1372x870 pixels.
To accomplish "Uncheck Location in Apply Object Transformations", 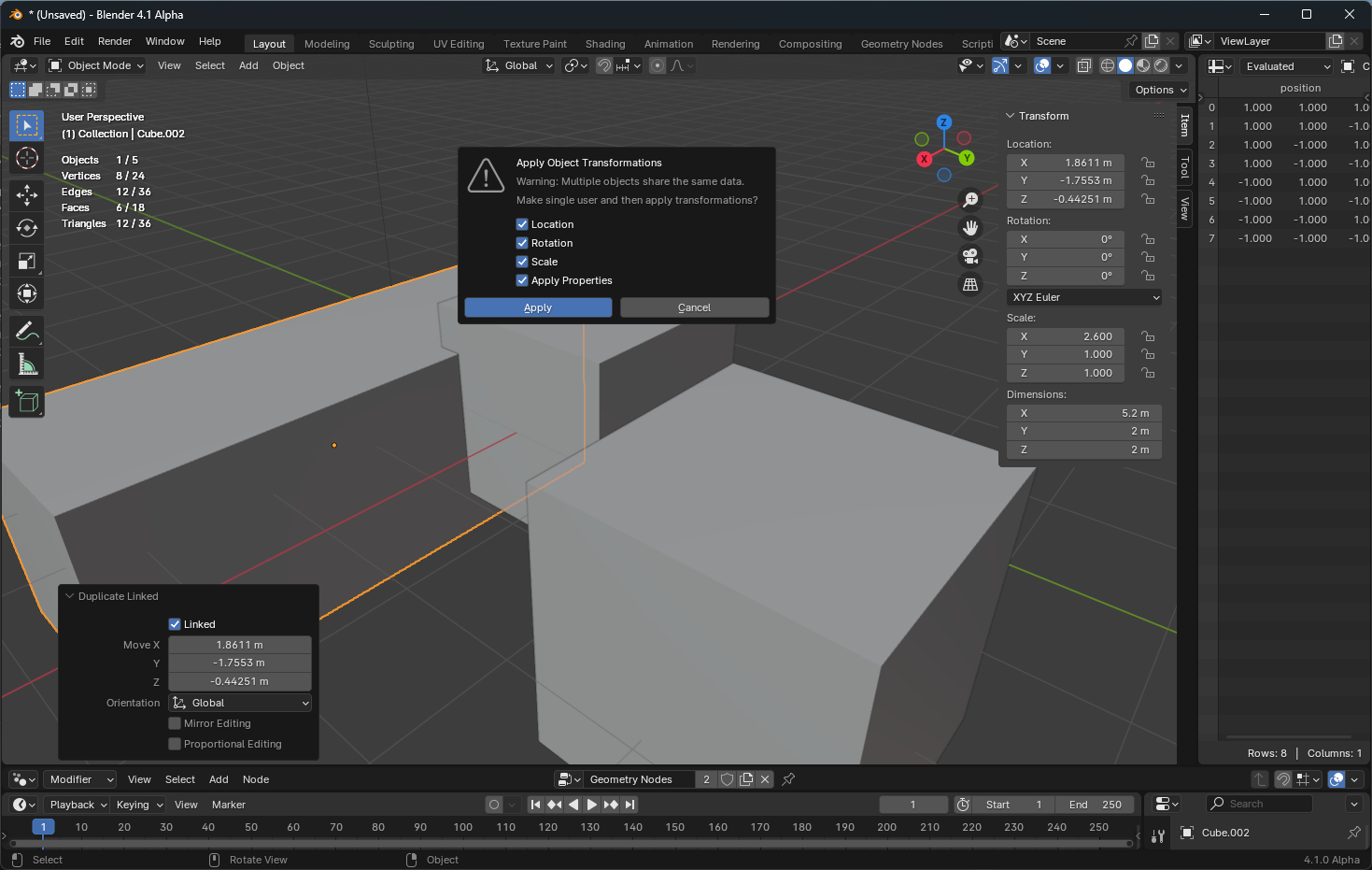I will pyautogui.click(x=522, y=224).
